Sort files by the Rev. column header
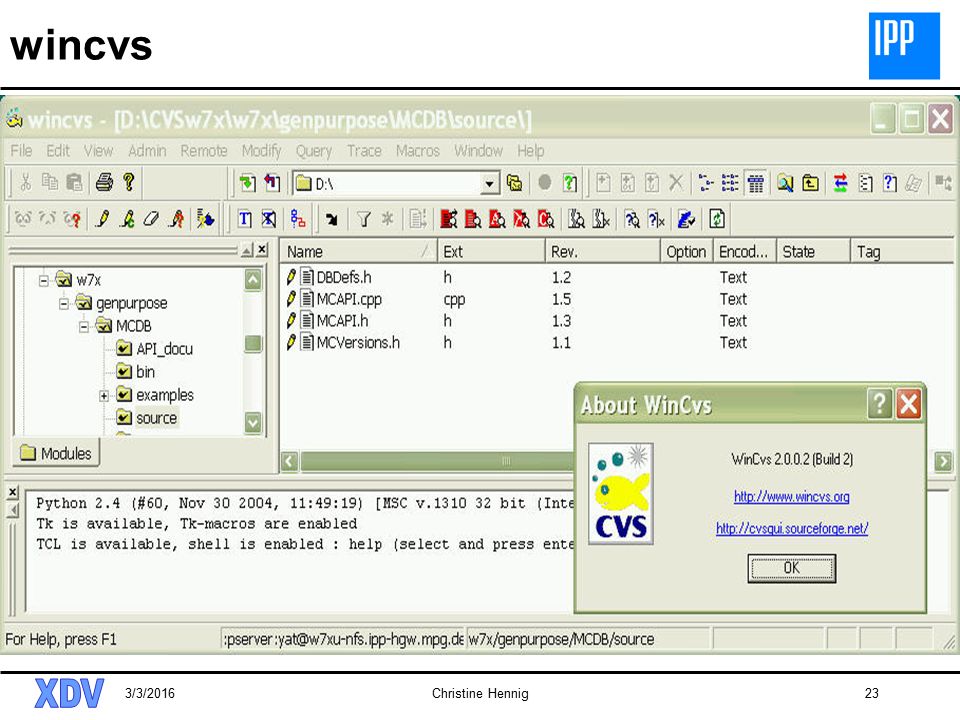The image size is (960, 720). tap(602, 252)
